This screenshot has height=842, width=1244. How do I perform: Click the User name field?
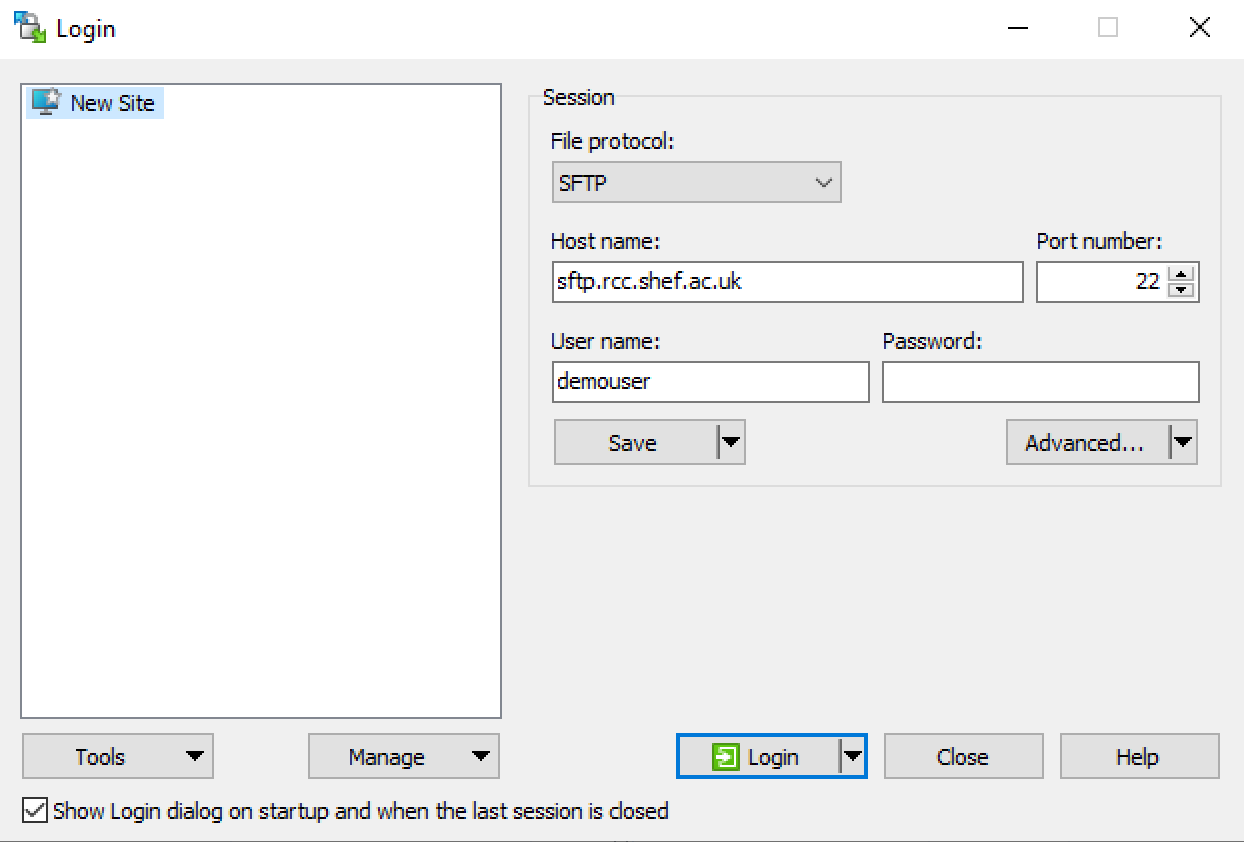[x=710, y=382]
